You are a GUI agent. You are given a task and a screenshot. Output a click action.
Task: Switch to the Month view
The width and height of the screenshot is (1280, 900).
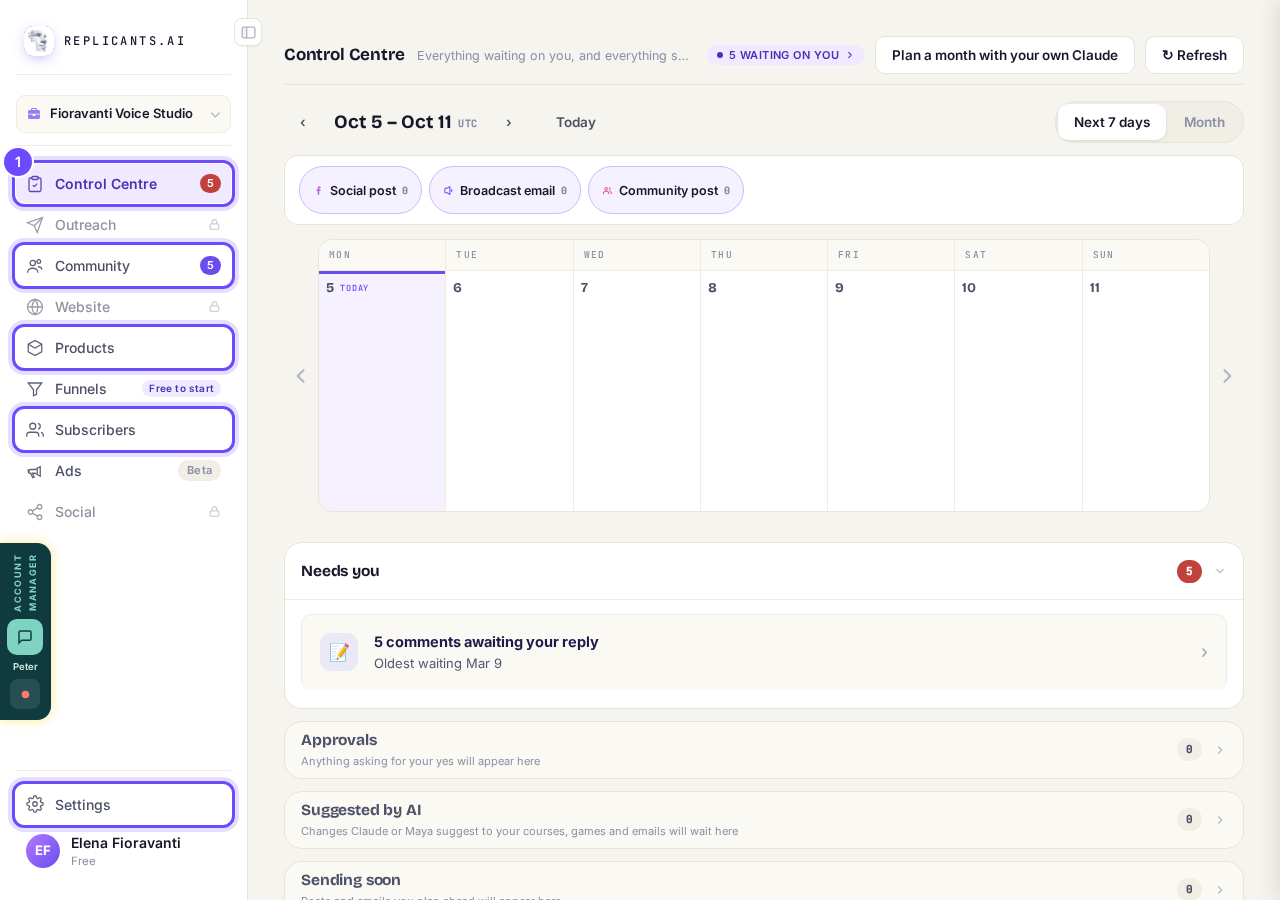click(x=1204, y=122)
